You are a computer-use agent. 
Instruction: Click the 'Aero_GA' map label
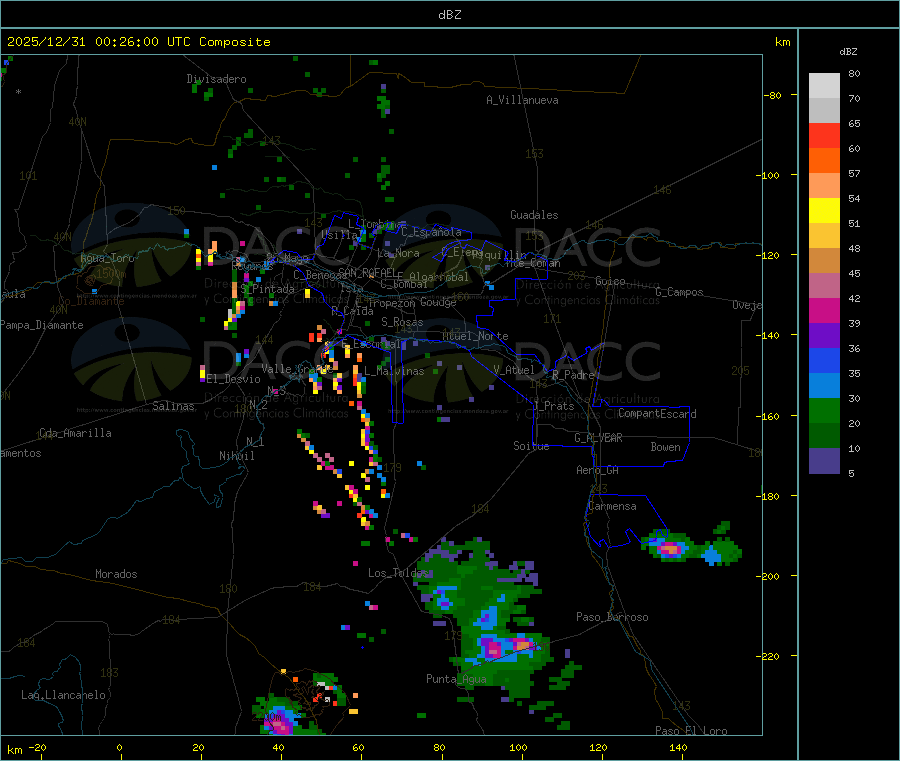pyautogui.click(x=598, y=470)
